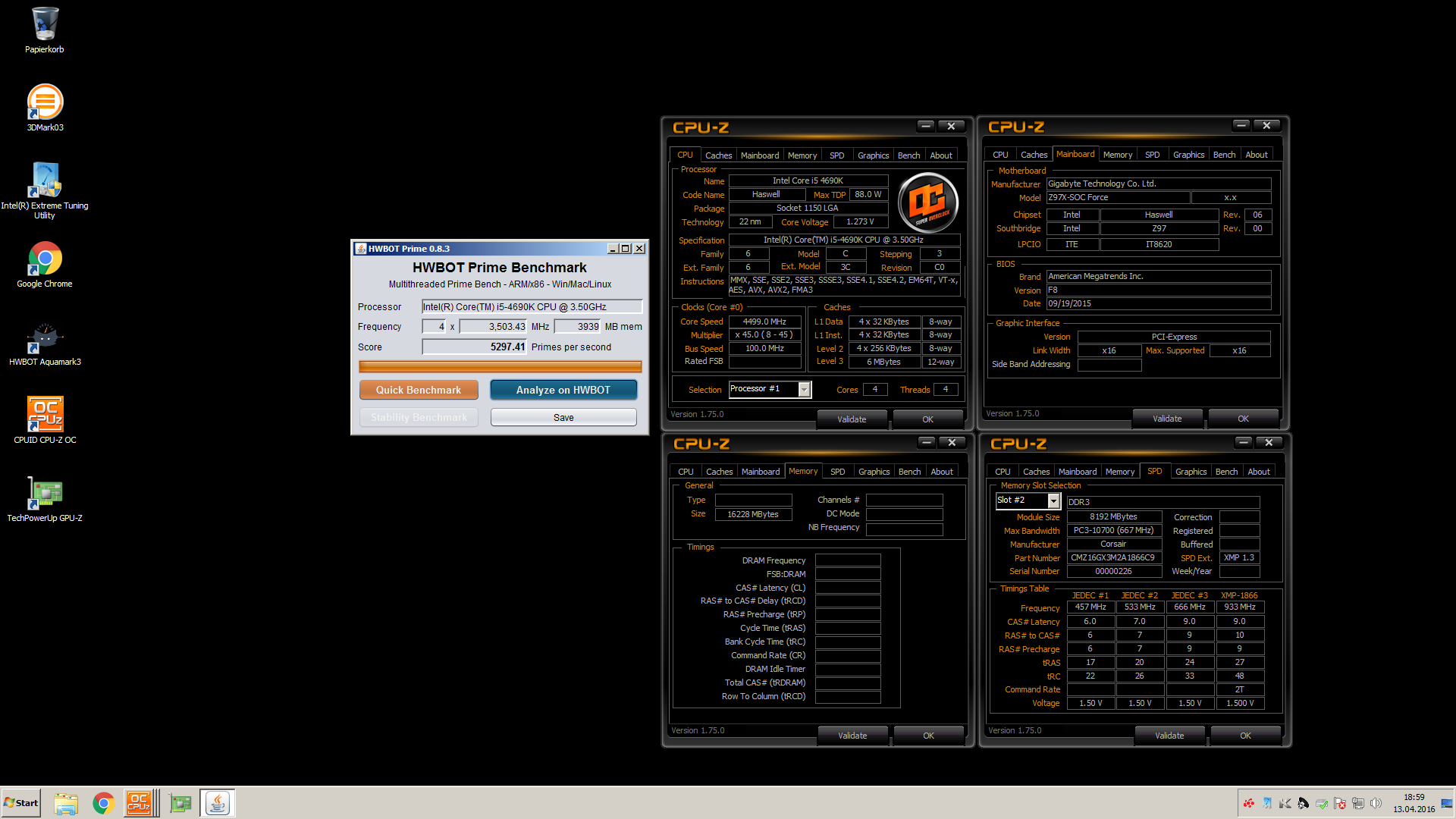Select Bench tab in Mainboard window
The image size is (1456, 819).
[1224, 154]
